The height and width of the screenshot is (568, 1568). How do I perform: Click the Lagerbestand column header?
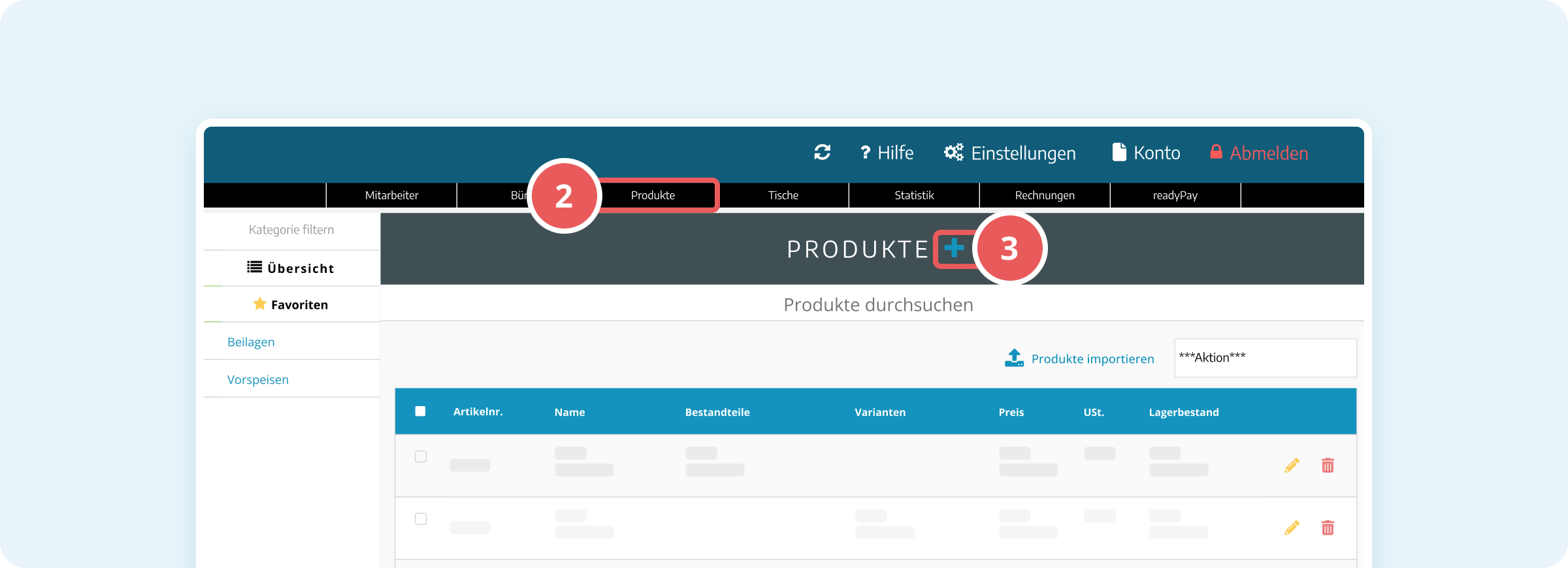(x=1184, y=412)
